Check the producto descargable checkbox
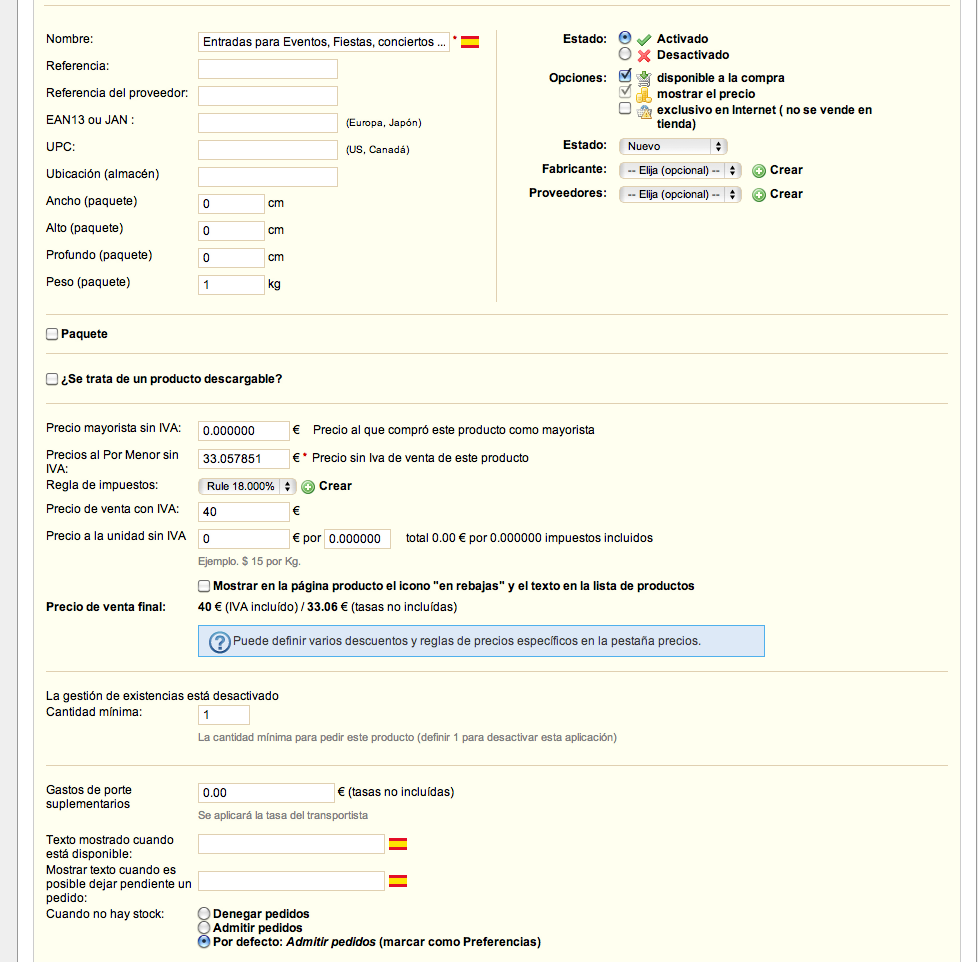This screenshot has height=962, width=978. click(x=52, y=379)
